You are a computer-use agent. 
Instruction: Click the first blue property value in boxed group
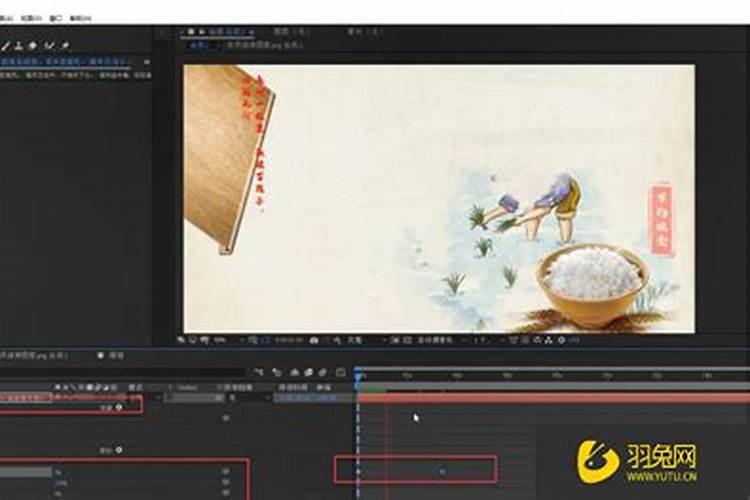pyautogui.click(x=58, y=472)
